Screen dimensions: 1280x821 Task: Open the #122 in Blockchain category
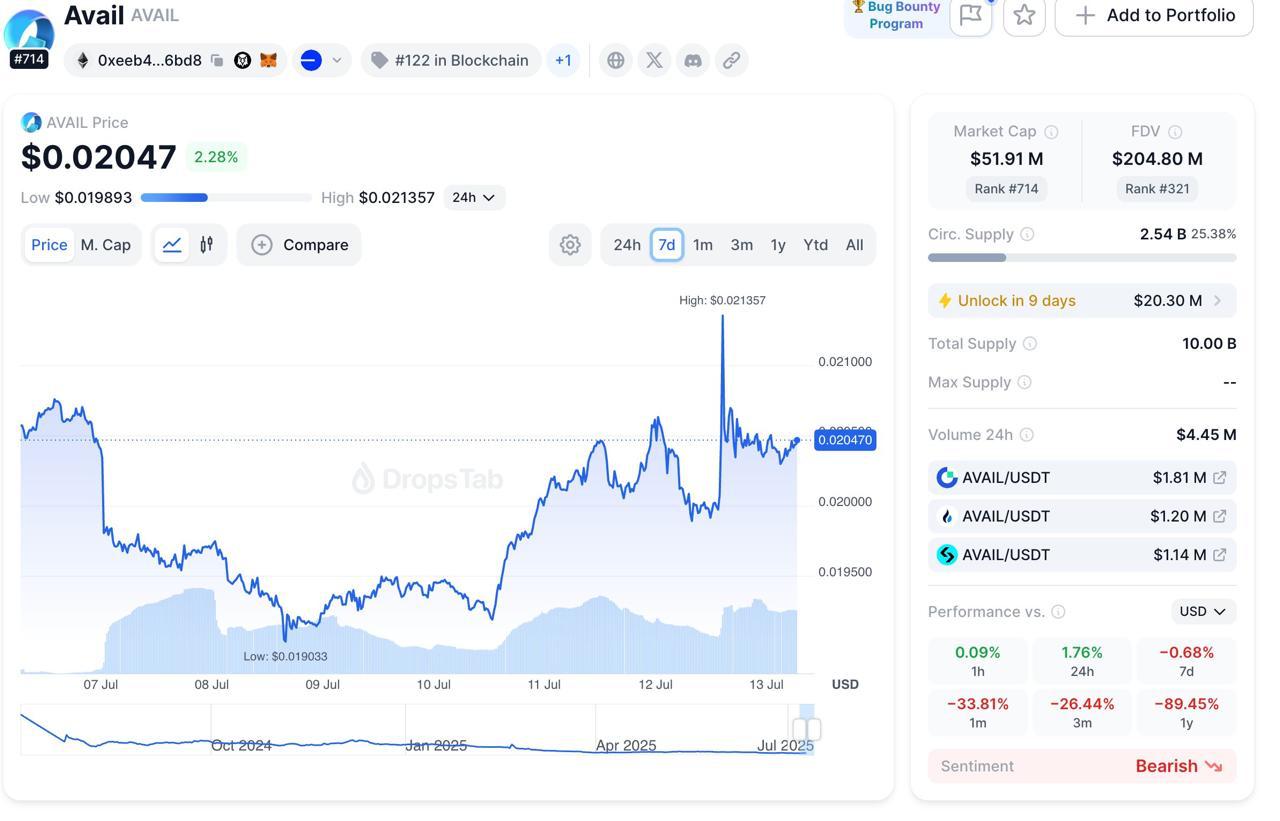click(x=451, y=61)
